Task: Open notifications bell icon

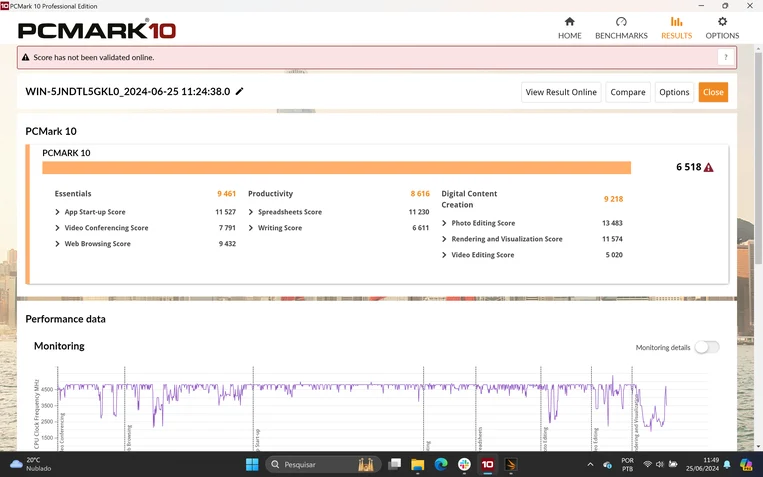Action: point(727,464)
